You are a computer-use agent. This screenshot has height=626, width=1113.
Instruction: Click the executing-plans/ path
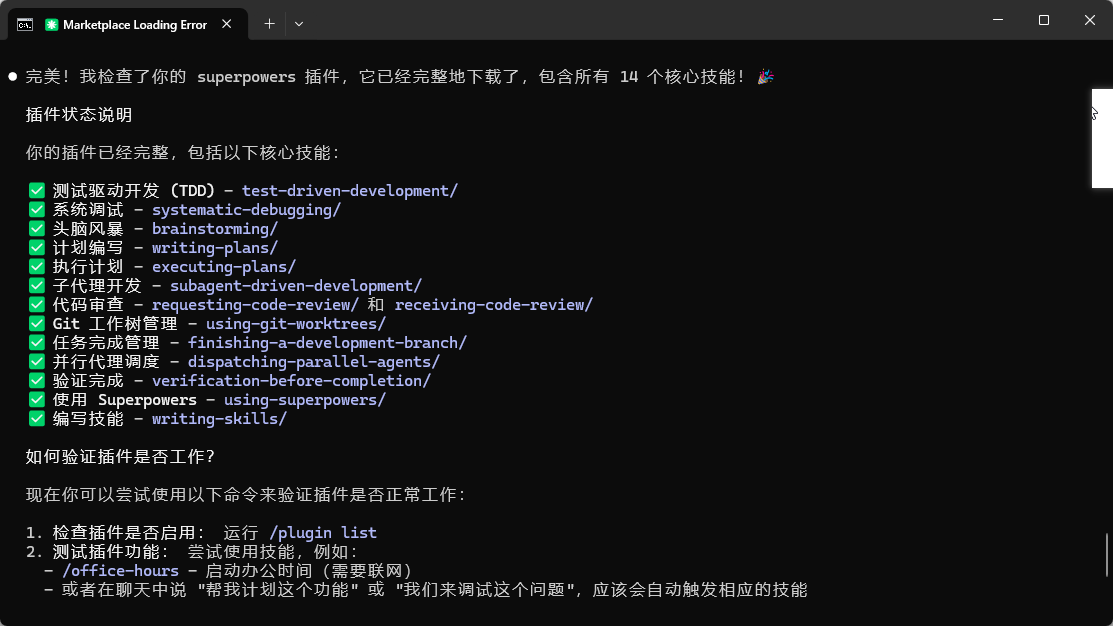pyautogui.click(x=224, y=267)
